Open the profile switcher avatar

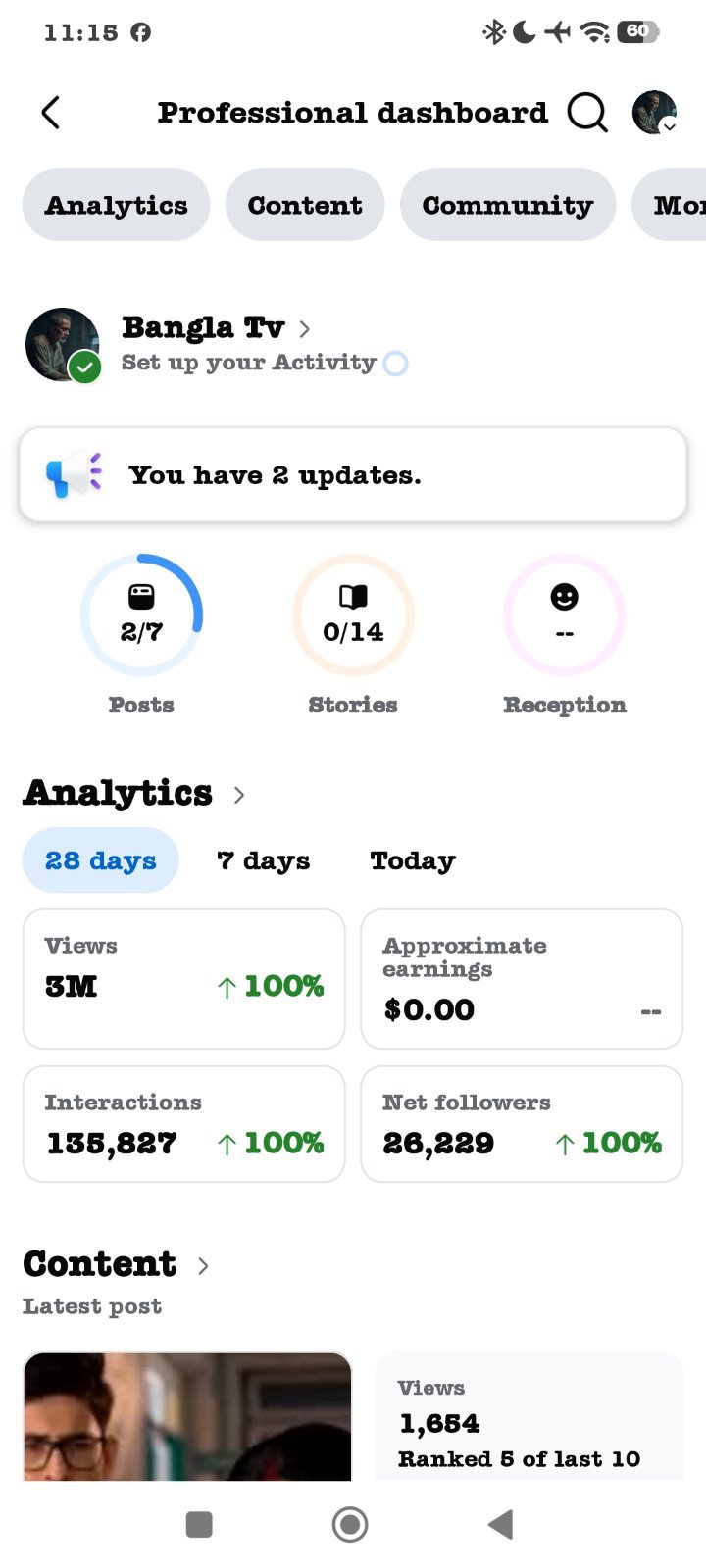655,113
